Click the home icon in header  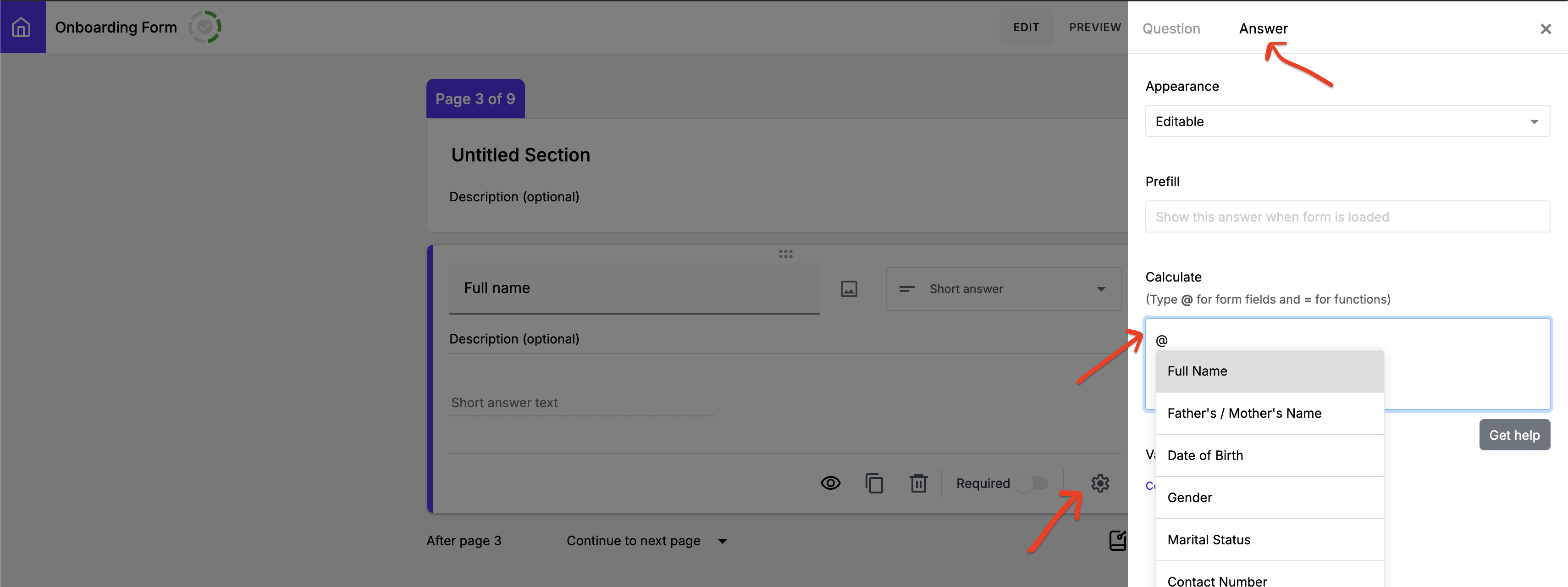22,27
